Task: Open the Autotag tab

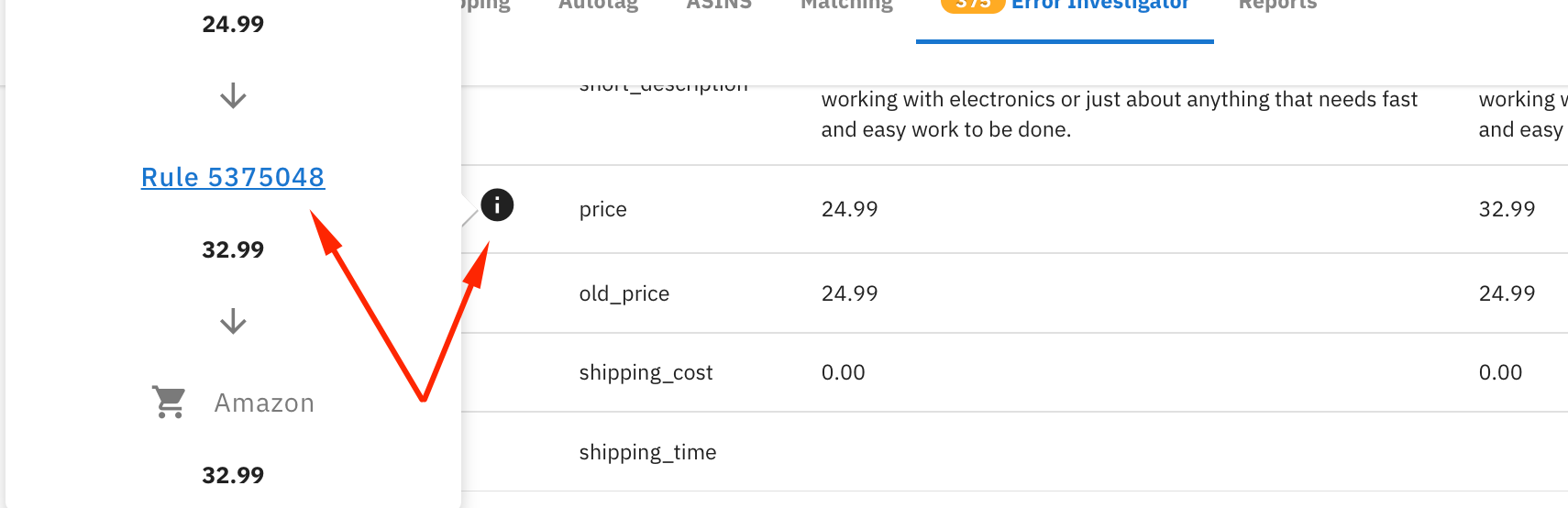Action: pyautogui.click(x=598, y=5)
